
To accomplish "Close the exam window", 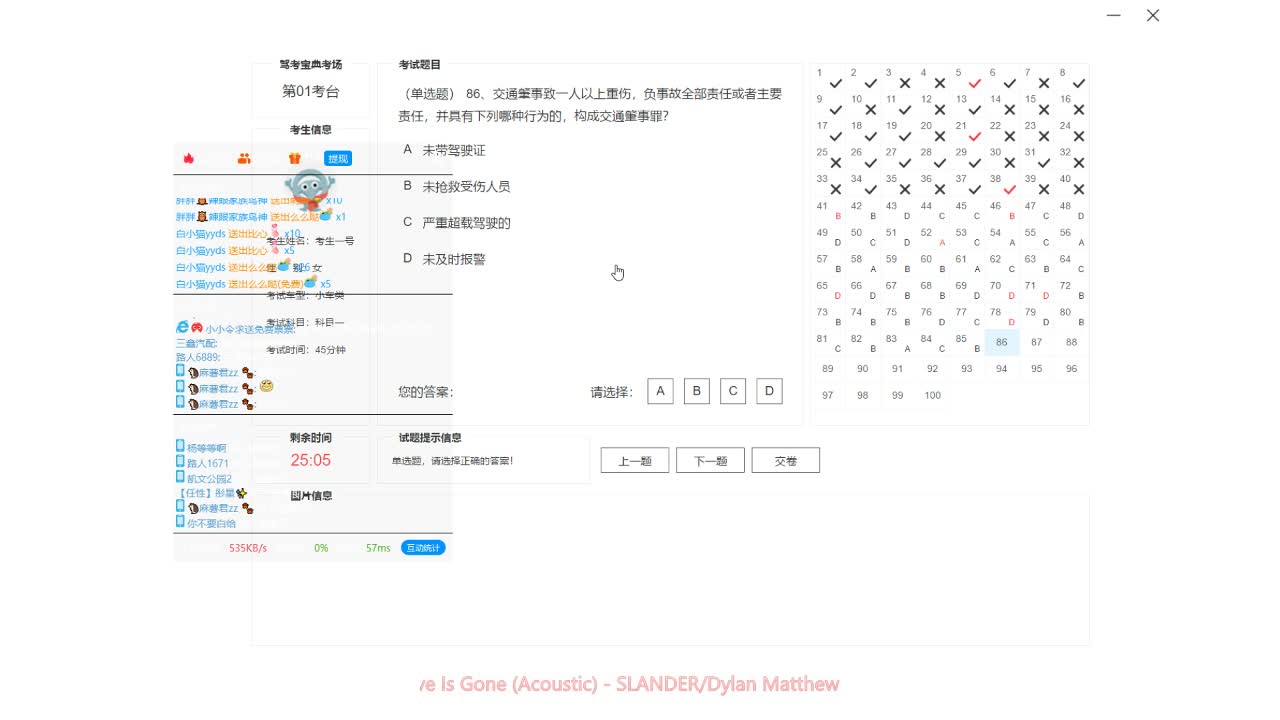I will click(x=1153, y=15).
